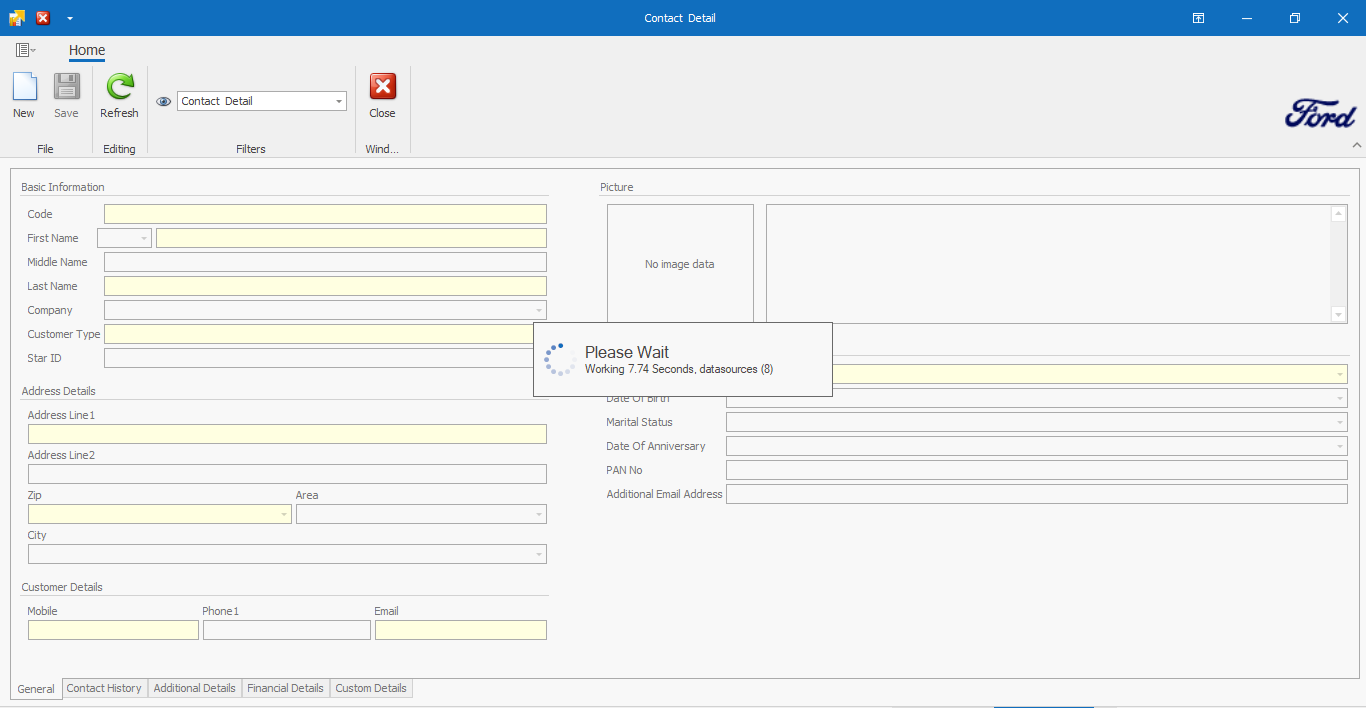Image resolution: width=1366 pixels, height=708 pixels.
Task: Click the picture notes scrollbar down arrow
Action: tap(1339, 315)
